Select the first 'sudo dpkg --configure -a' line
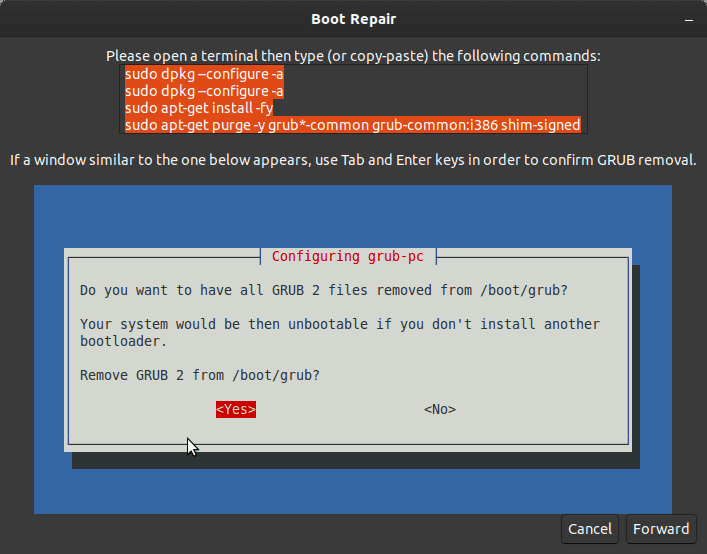707x554 pixels. coord(204,74)
